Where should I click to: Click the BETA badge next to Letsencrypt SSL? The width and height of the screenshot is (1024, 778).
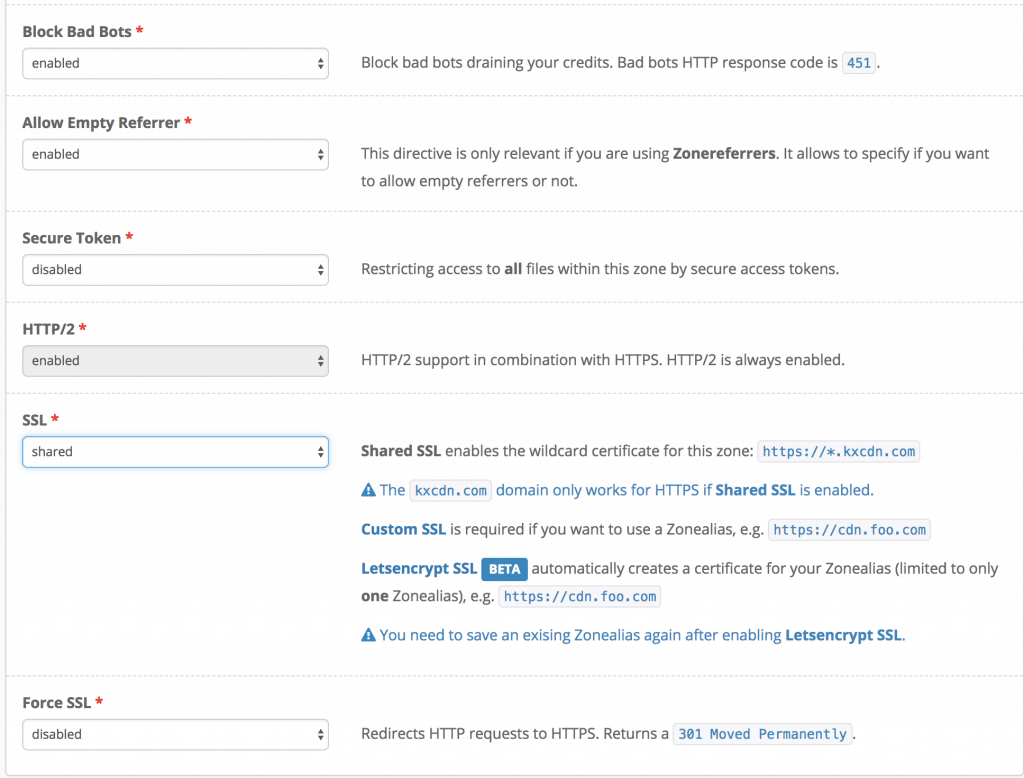[x=504, y=569]
